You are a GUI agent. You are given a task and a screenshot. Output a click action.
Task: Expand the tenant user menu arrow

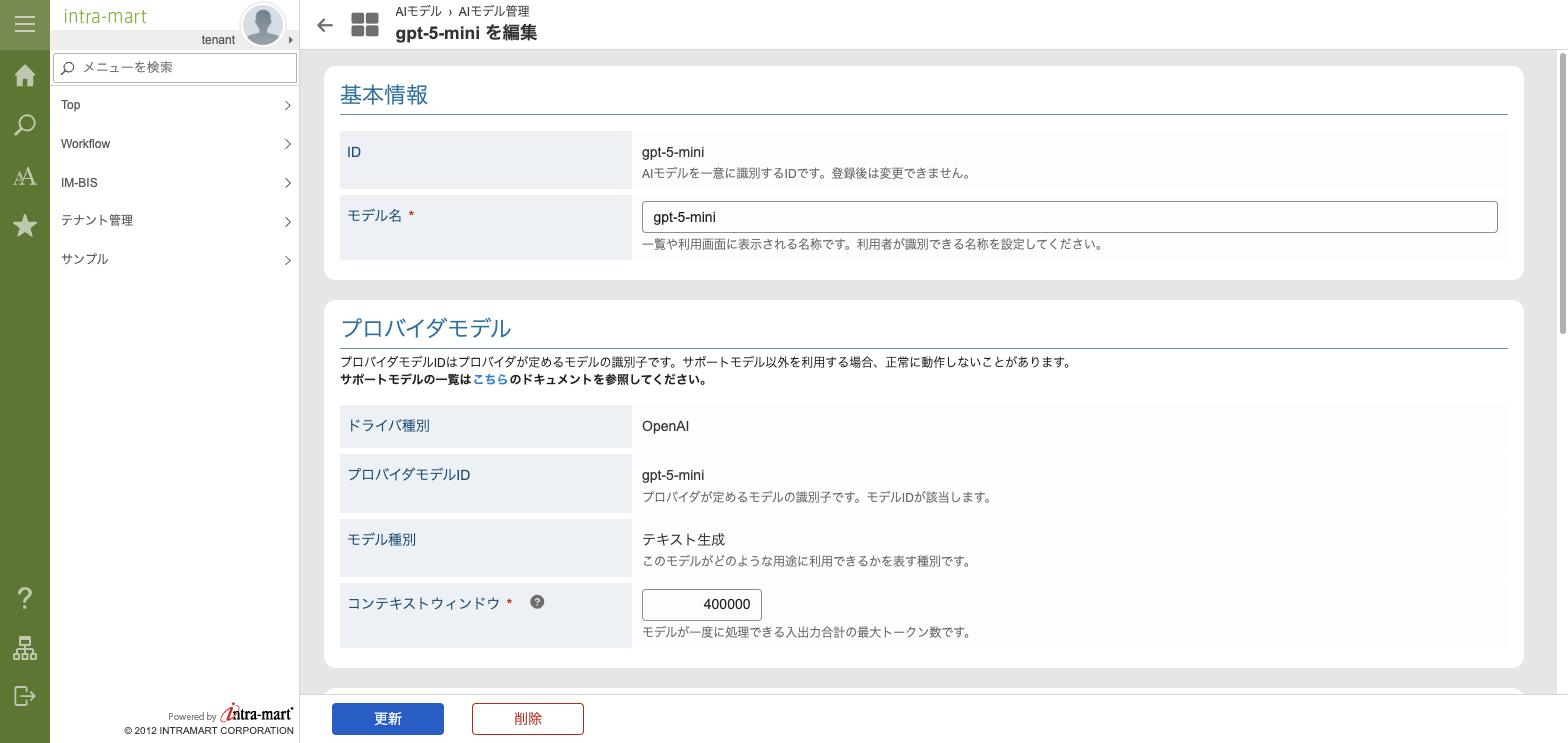coord(291,40)
